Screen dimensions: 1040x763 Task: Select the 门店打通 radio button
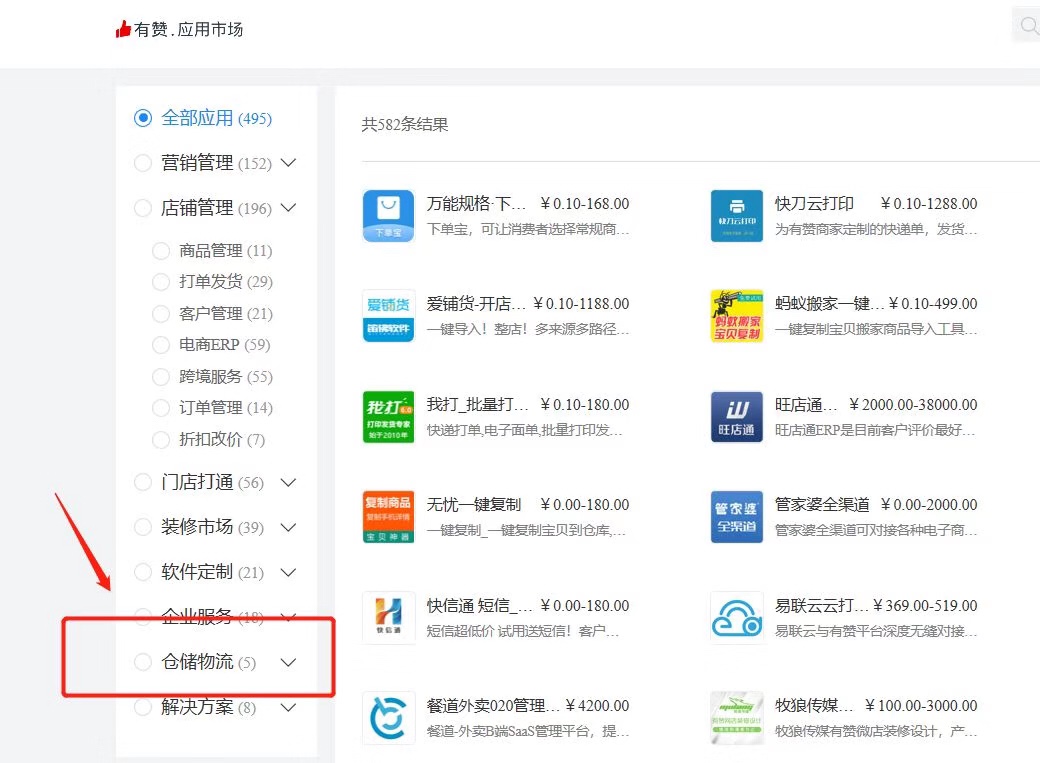pos(143,482)
